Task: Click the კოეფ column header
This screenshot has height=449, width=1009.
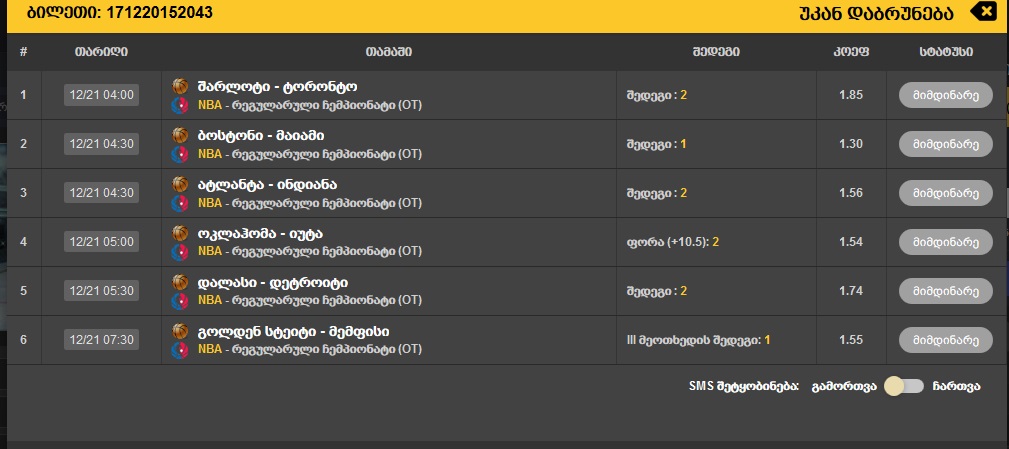Action: pos(851,52)
